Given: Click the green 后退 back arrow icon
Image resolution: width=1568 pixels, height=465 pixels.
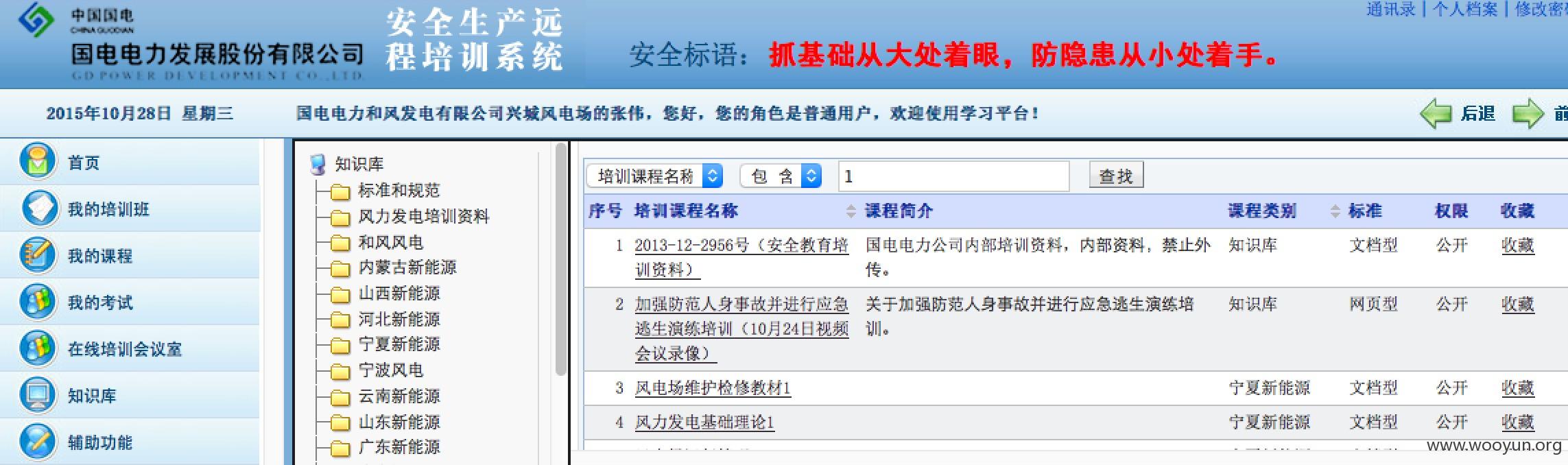Looking at the screenshot, I should [1436, 113].
